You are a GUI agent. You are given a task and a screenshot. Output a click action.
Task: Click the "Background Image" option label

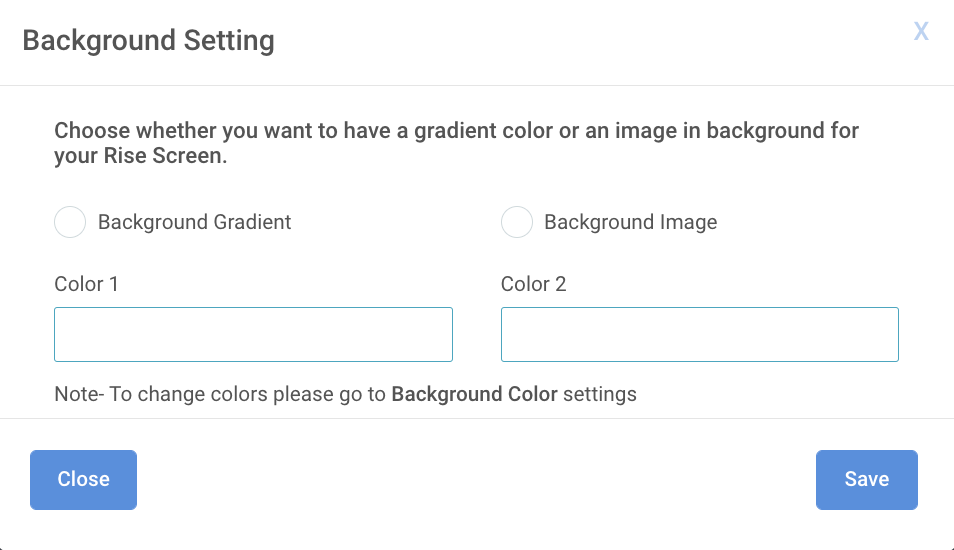630,222
